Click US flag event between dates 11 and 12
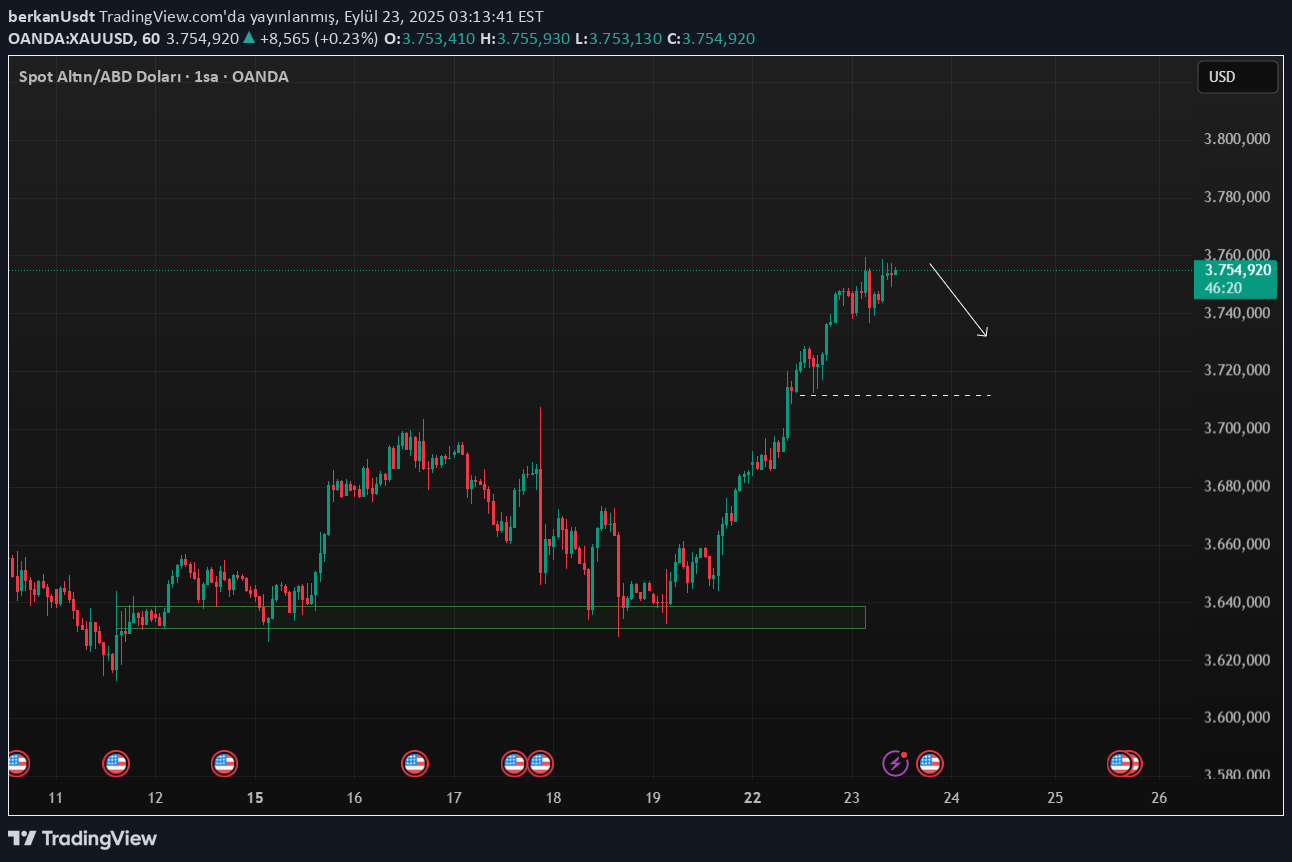Screen dimensions: 1292x862 [116, 764]
